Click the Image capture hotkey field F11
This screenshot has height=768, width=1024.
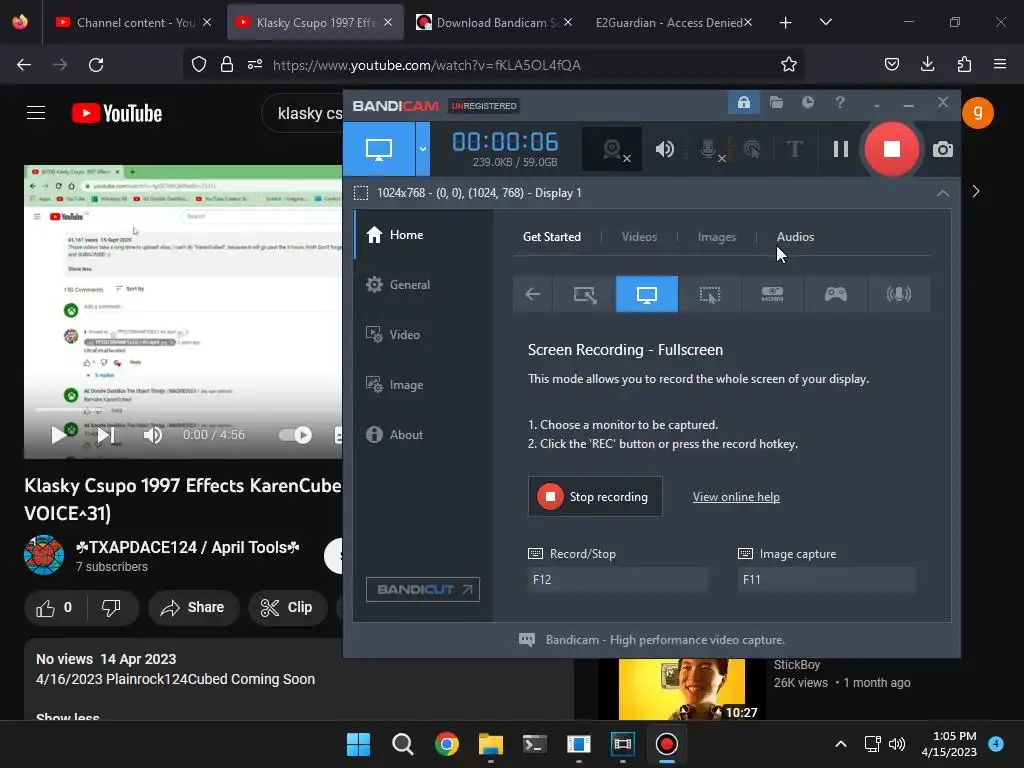(827, 579)
